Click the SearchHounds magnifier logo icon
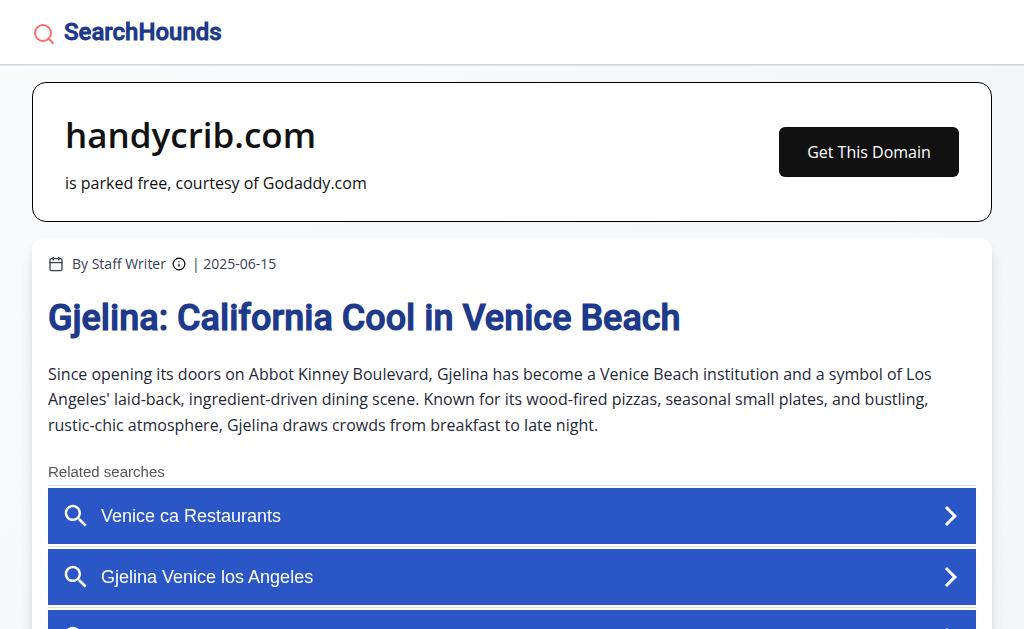The width and height of the screenshot is (1024, 629). click(44, 34)
